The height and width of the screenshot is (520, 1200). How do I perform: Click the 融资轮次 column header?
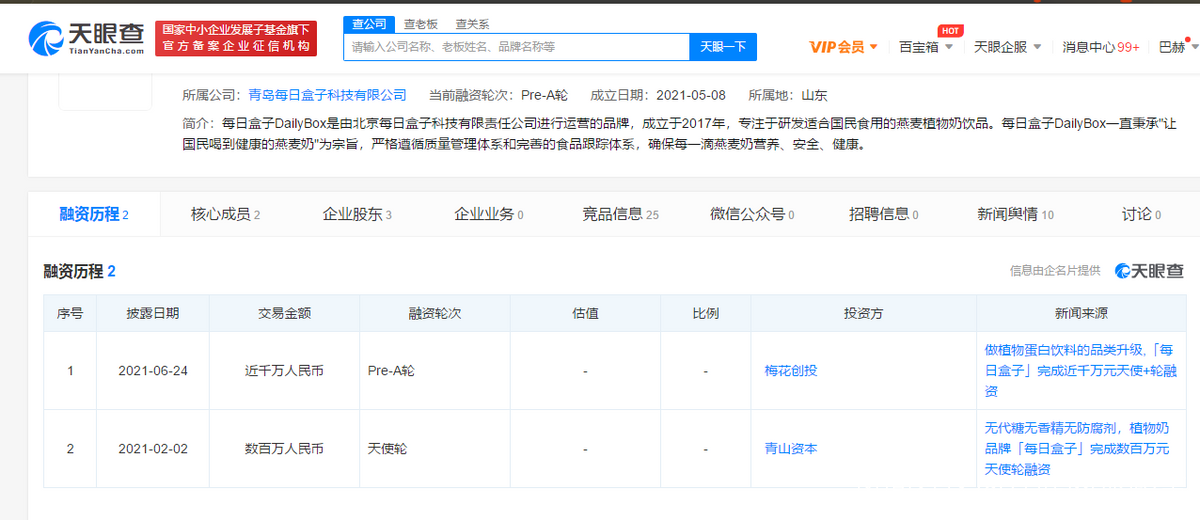[x=435, y=313]
